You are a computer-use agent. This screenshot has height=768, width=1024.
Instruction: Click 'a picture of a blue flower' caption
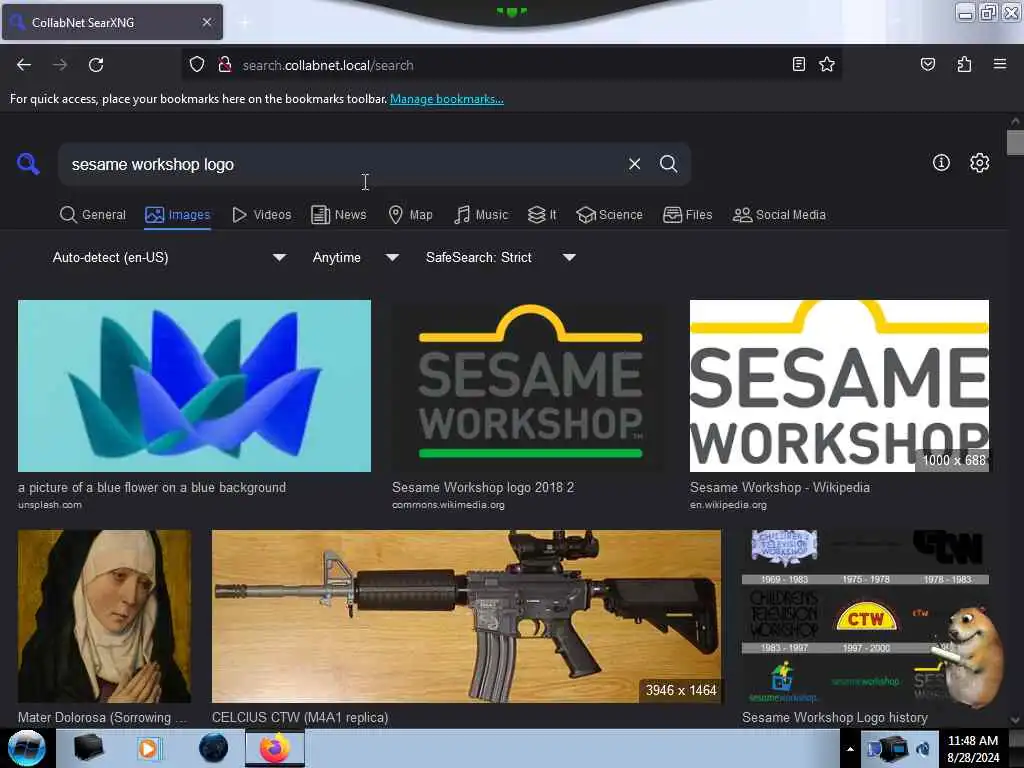click(x=152, y=487)
